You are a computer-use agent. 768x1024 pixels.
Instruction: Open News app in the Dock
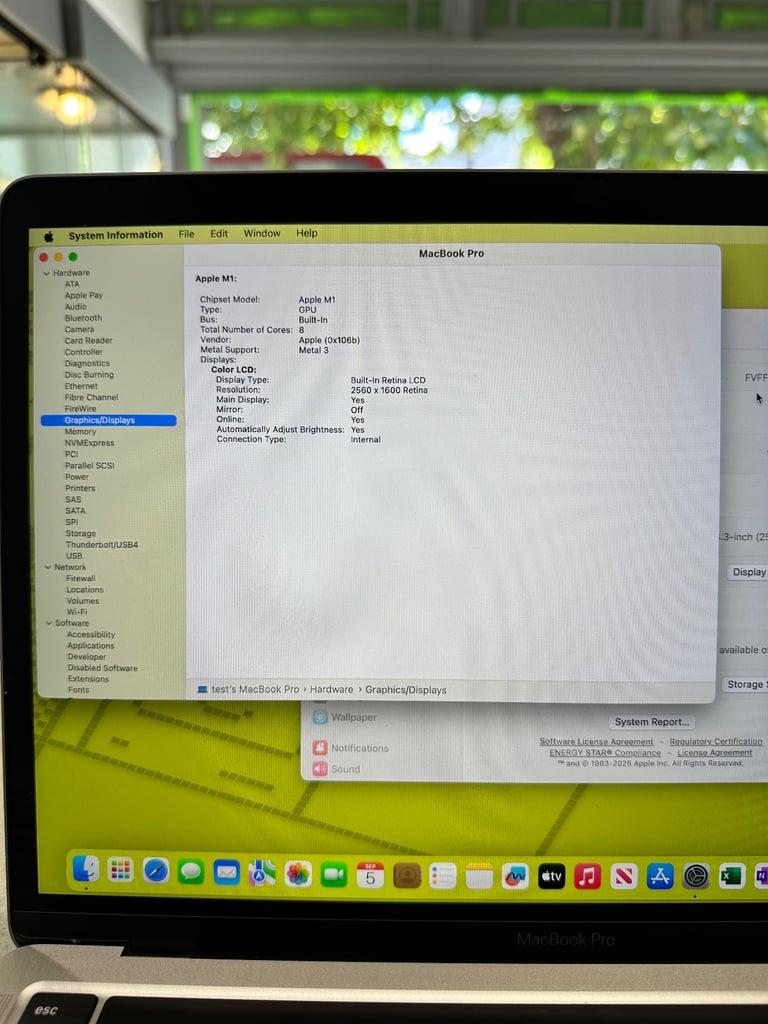(624, 876)
